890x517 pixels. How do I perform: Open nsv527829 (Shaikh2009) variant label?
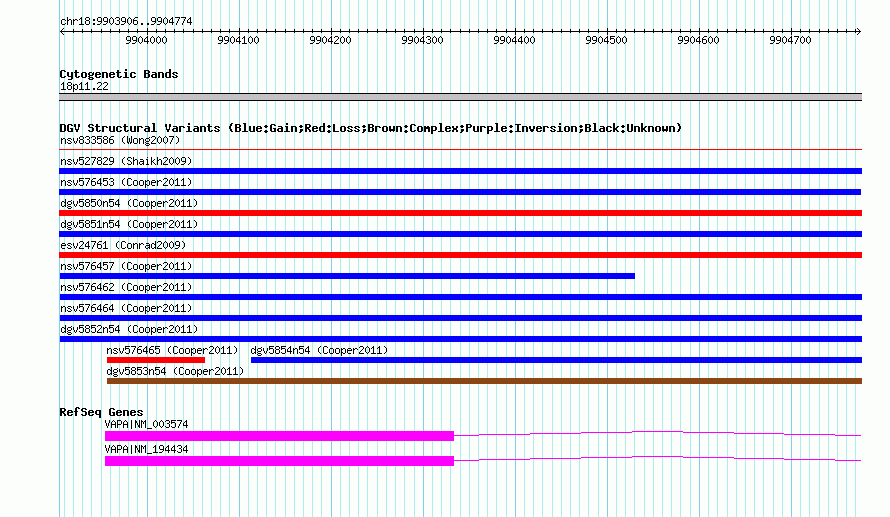[x=126, y=161]
